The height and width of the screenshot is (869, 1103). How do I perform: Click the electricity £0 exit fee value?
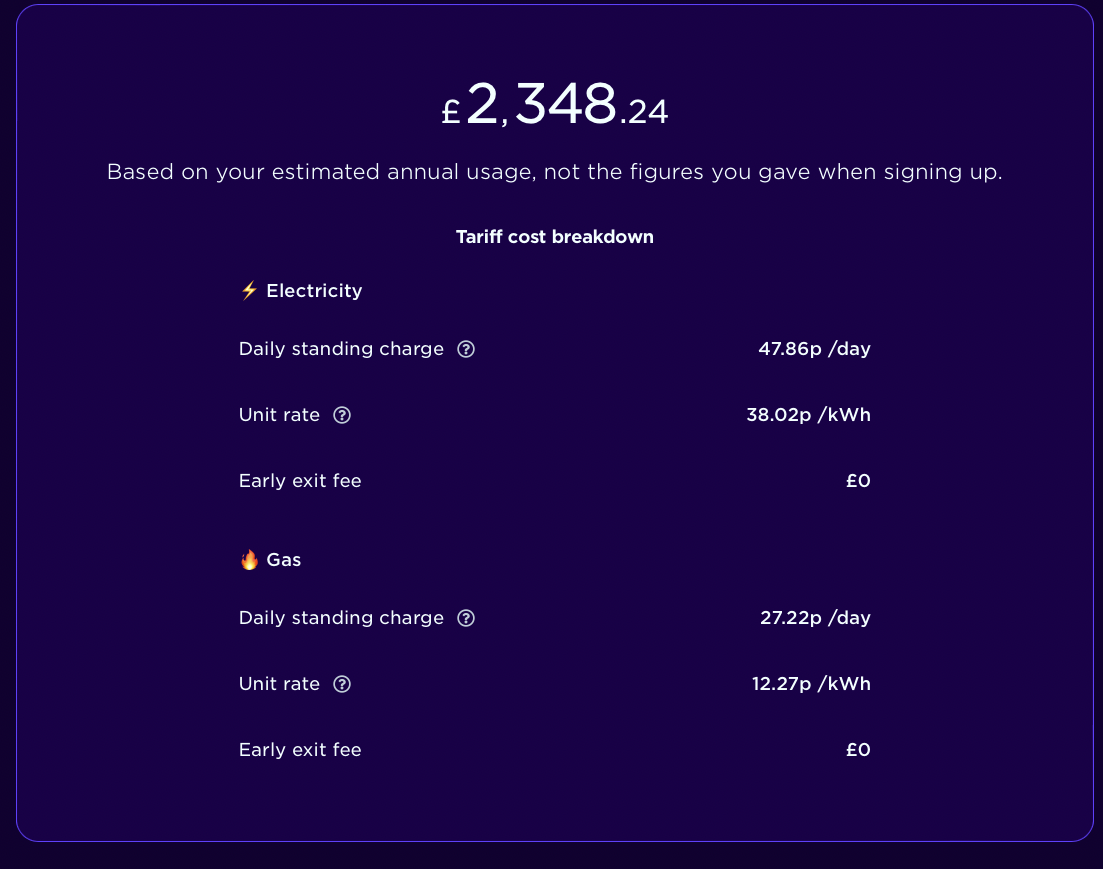coord(858,481)
